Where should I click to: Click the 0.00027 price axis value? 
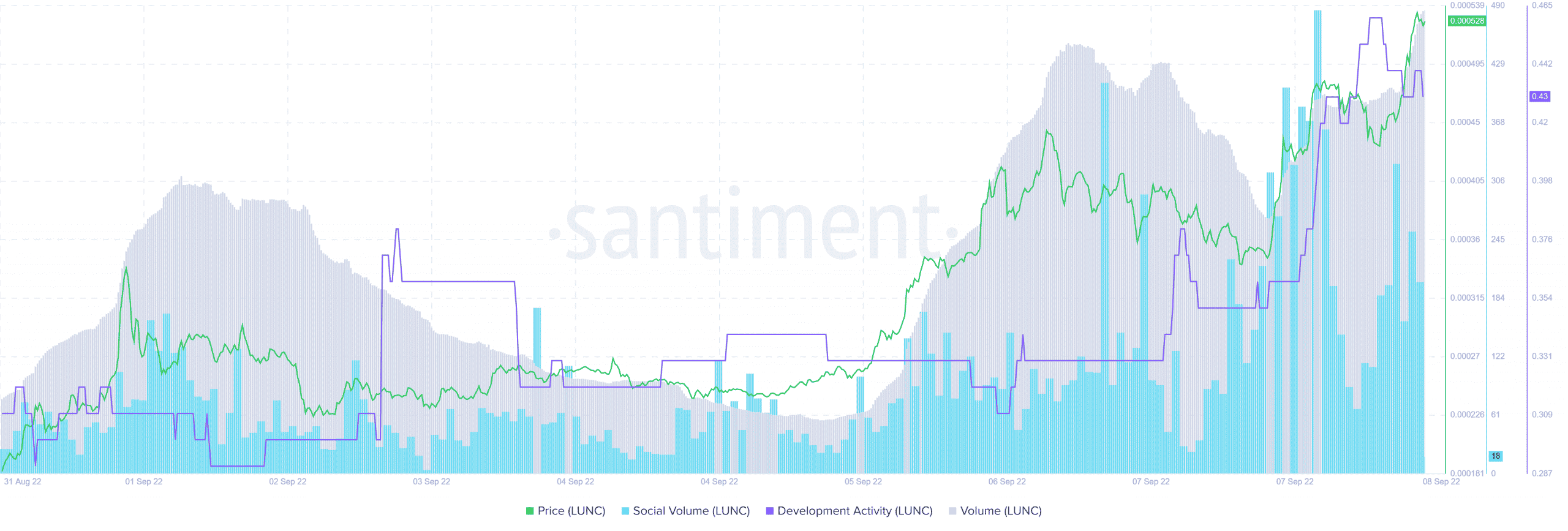pyautogui.click(x=1465, y=356)
